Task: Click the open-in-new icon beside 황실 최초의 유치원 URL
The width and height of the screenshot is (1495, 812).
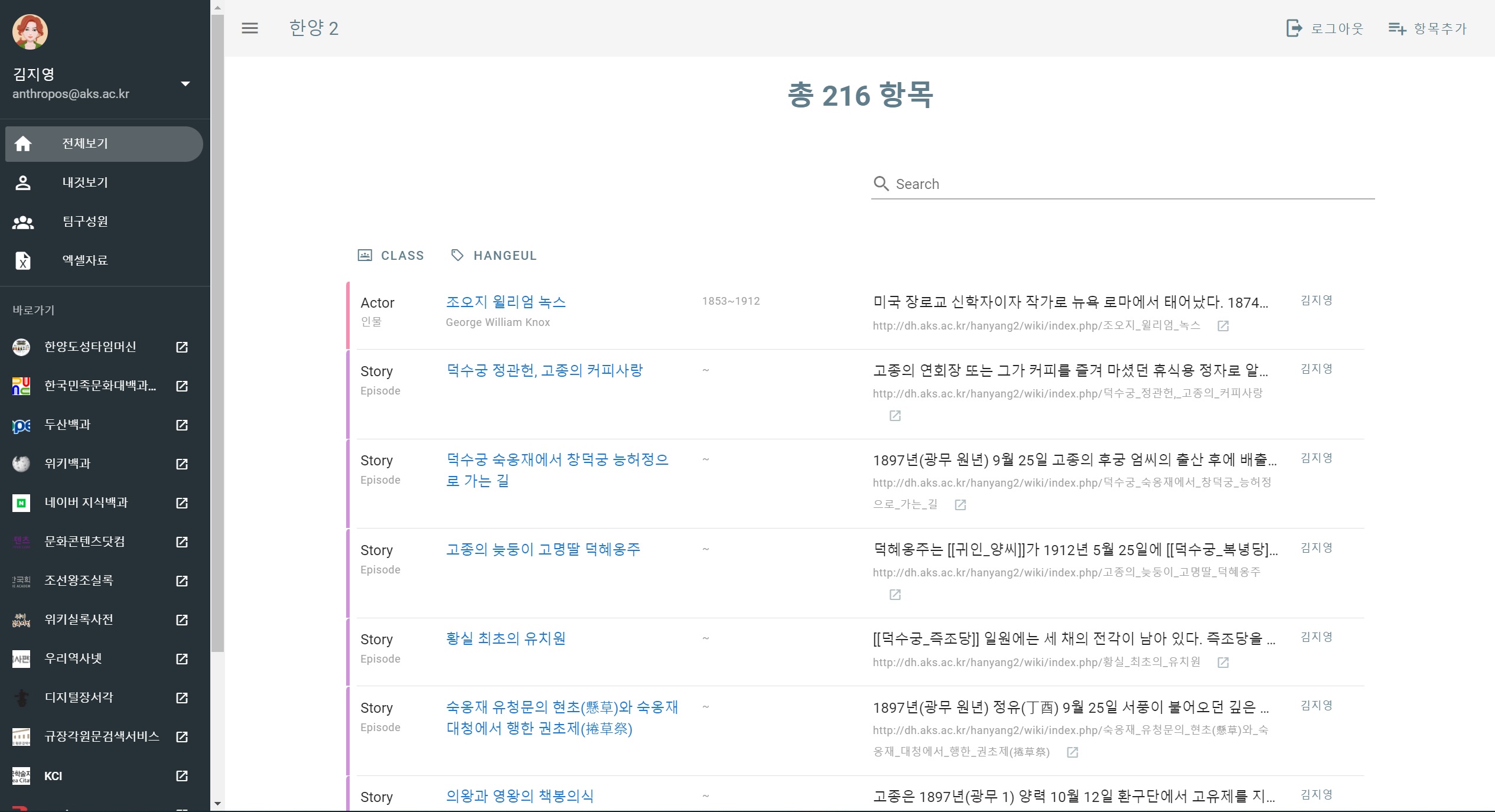Action: [x=1223, y=663]
